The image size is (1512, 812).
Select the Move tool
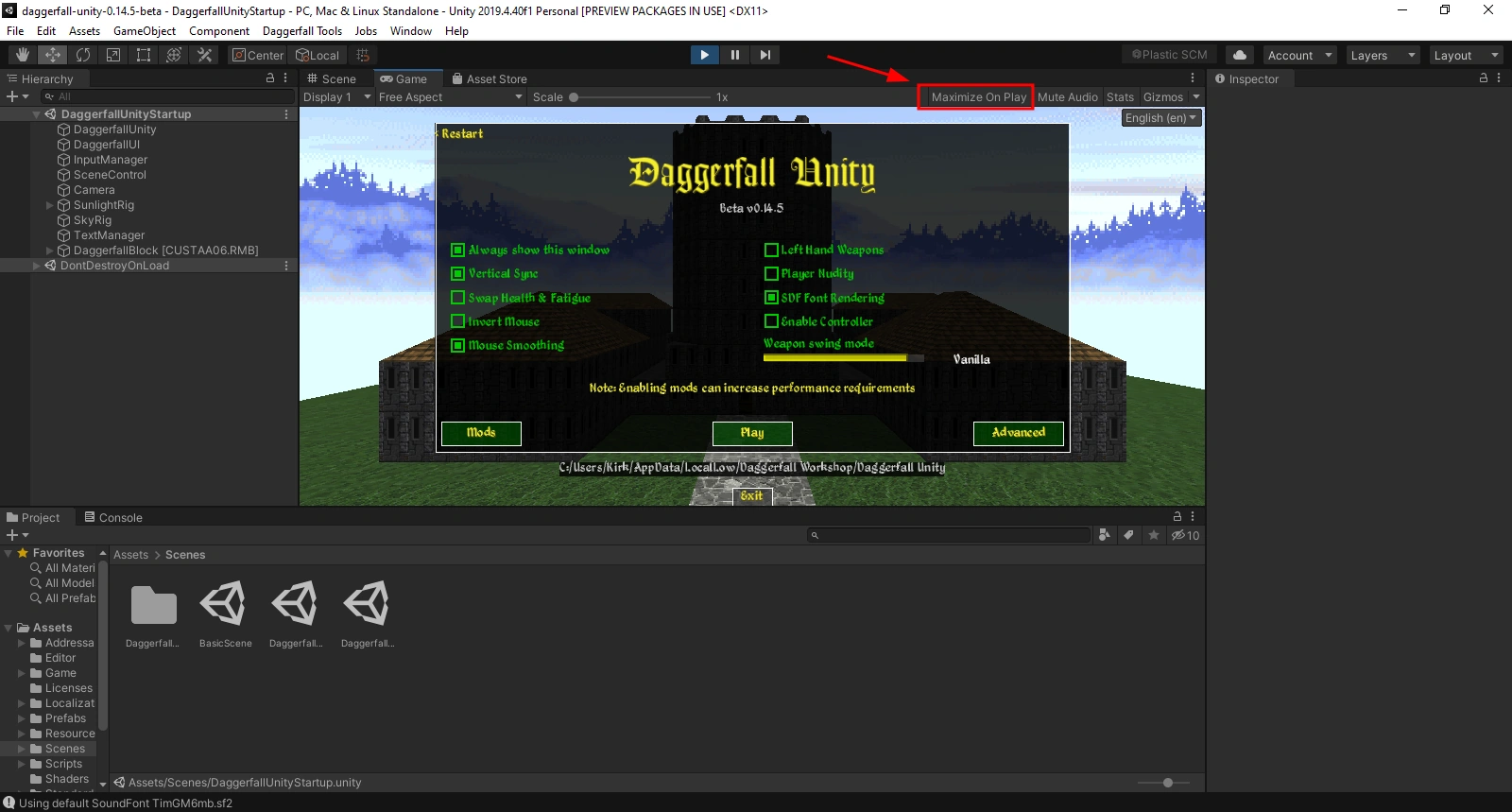coord(53,55)
